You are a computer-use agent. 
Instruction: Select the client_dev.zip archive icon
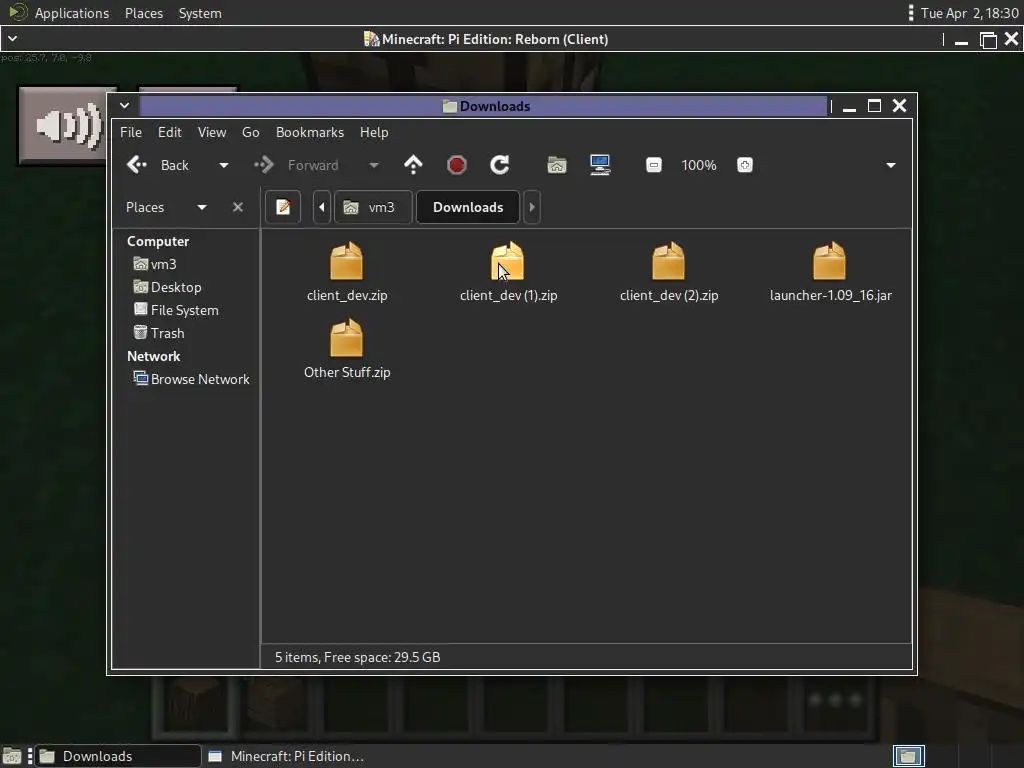tap(346, 261)
